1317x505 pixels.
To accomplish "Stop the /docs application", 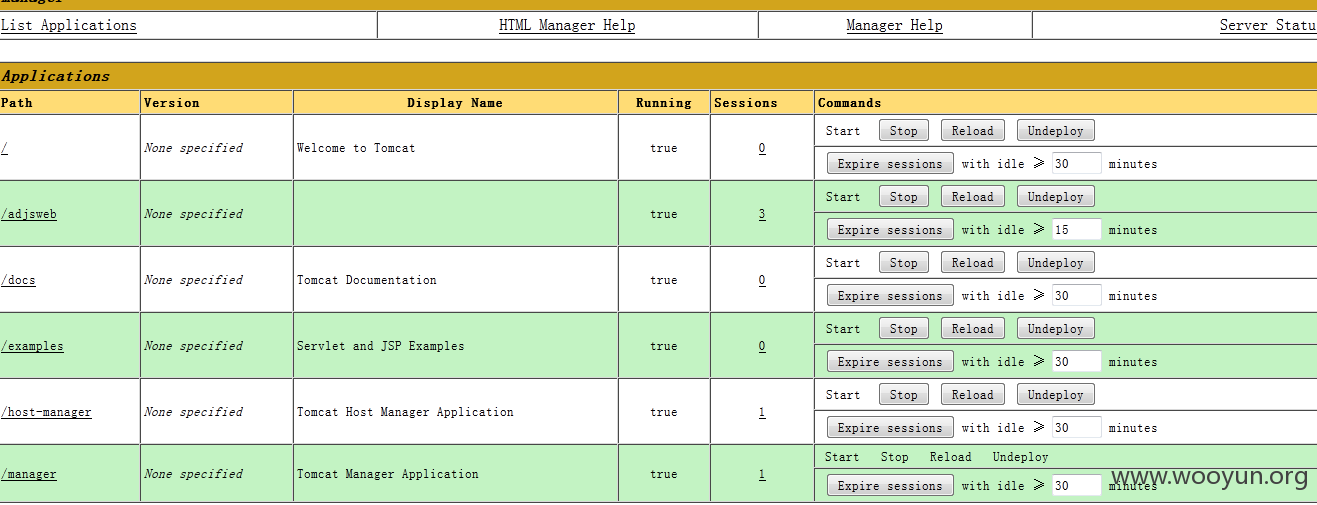I will pyautogui.click(x=904, y=263).
